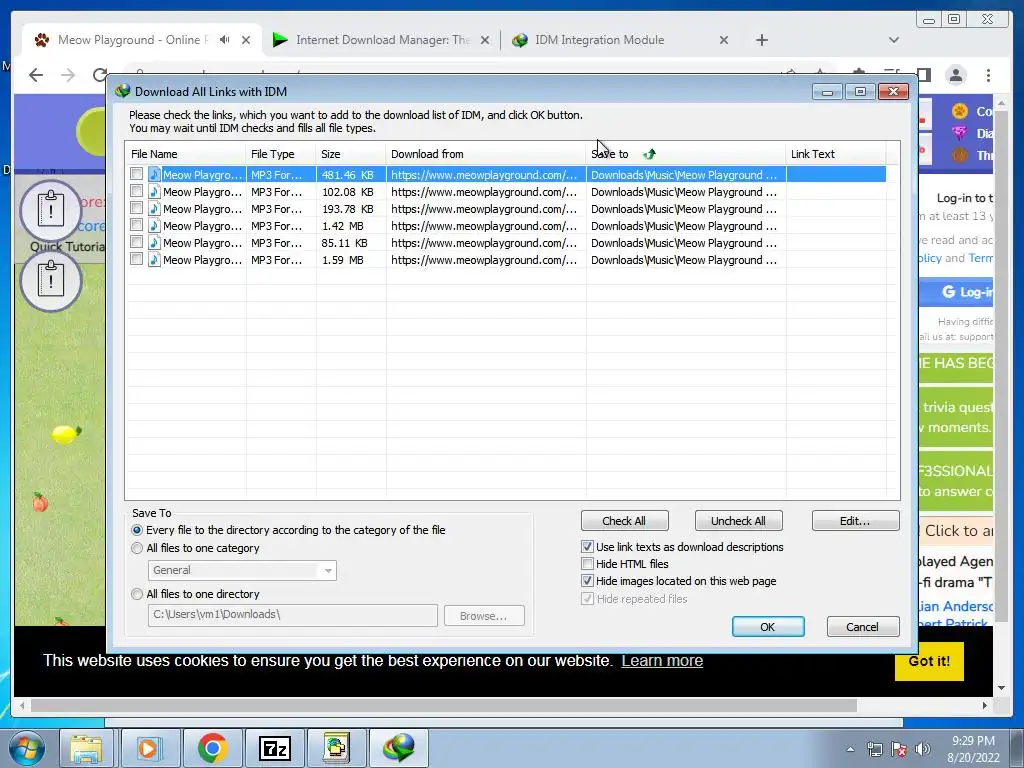The image size is (1024, 768).
Task: Open Chrome tab search chevron
Action: (x=894, y=40)
